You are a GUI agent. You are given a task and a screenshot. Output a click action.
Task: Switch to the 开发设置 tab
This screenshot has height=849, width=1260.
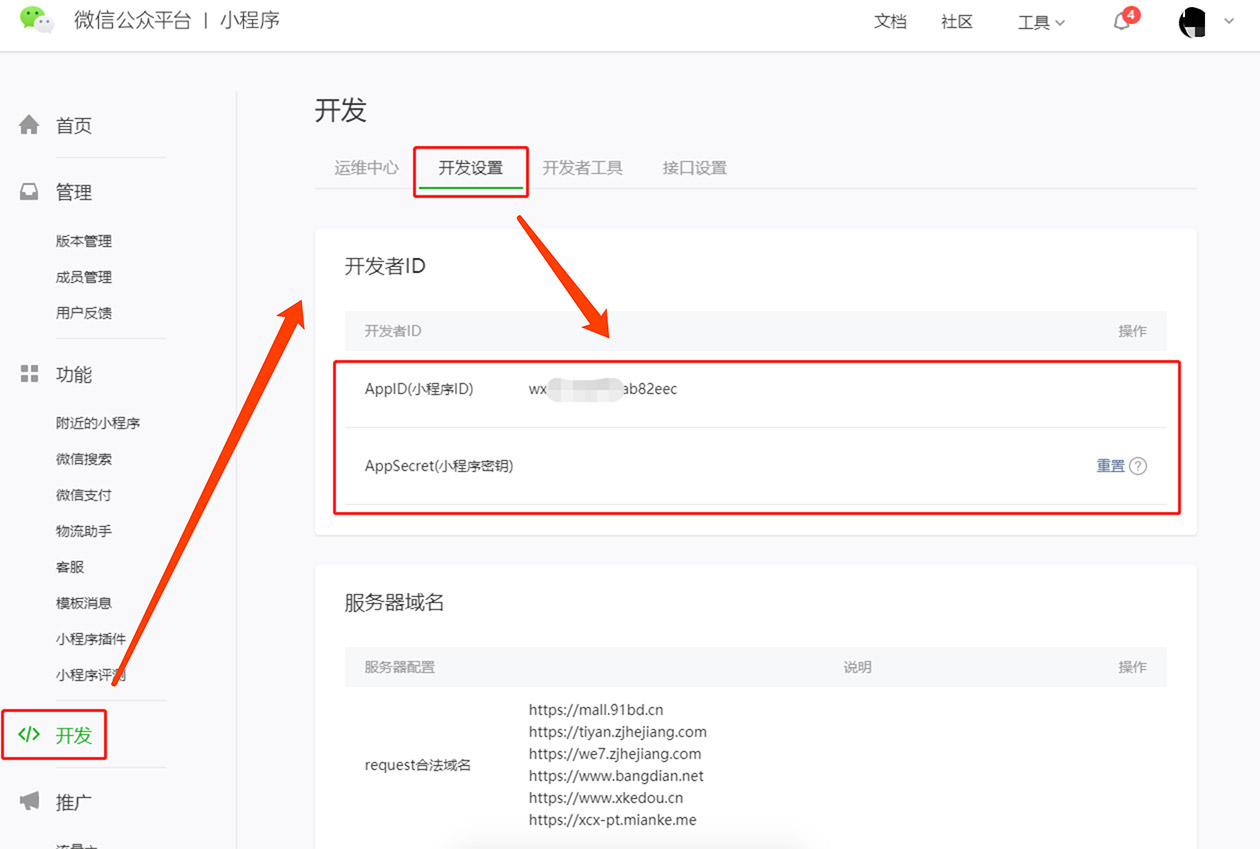[x=471, y=168]
